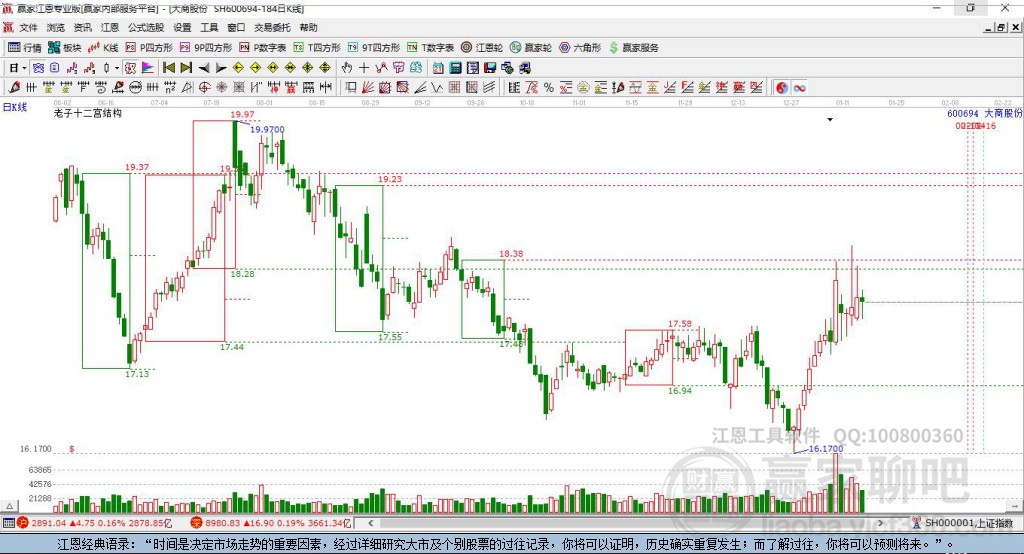1024x554 pixels.
Task: Open the 公式选股 menu
Action: coord(146,27)
